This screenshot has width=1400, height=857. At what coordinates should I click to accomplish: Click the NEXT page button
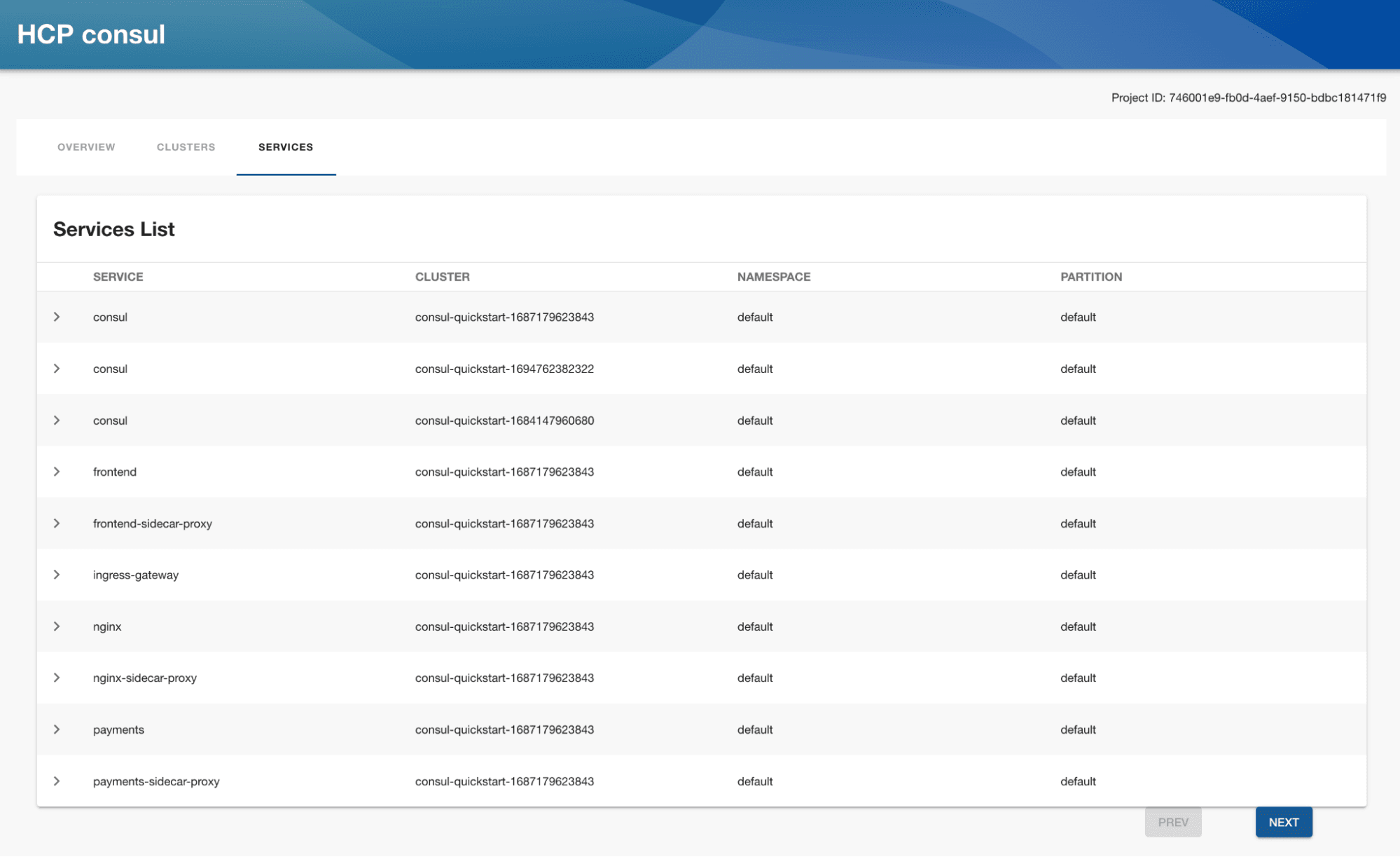[x=1283, y=822]
